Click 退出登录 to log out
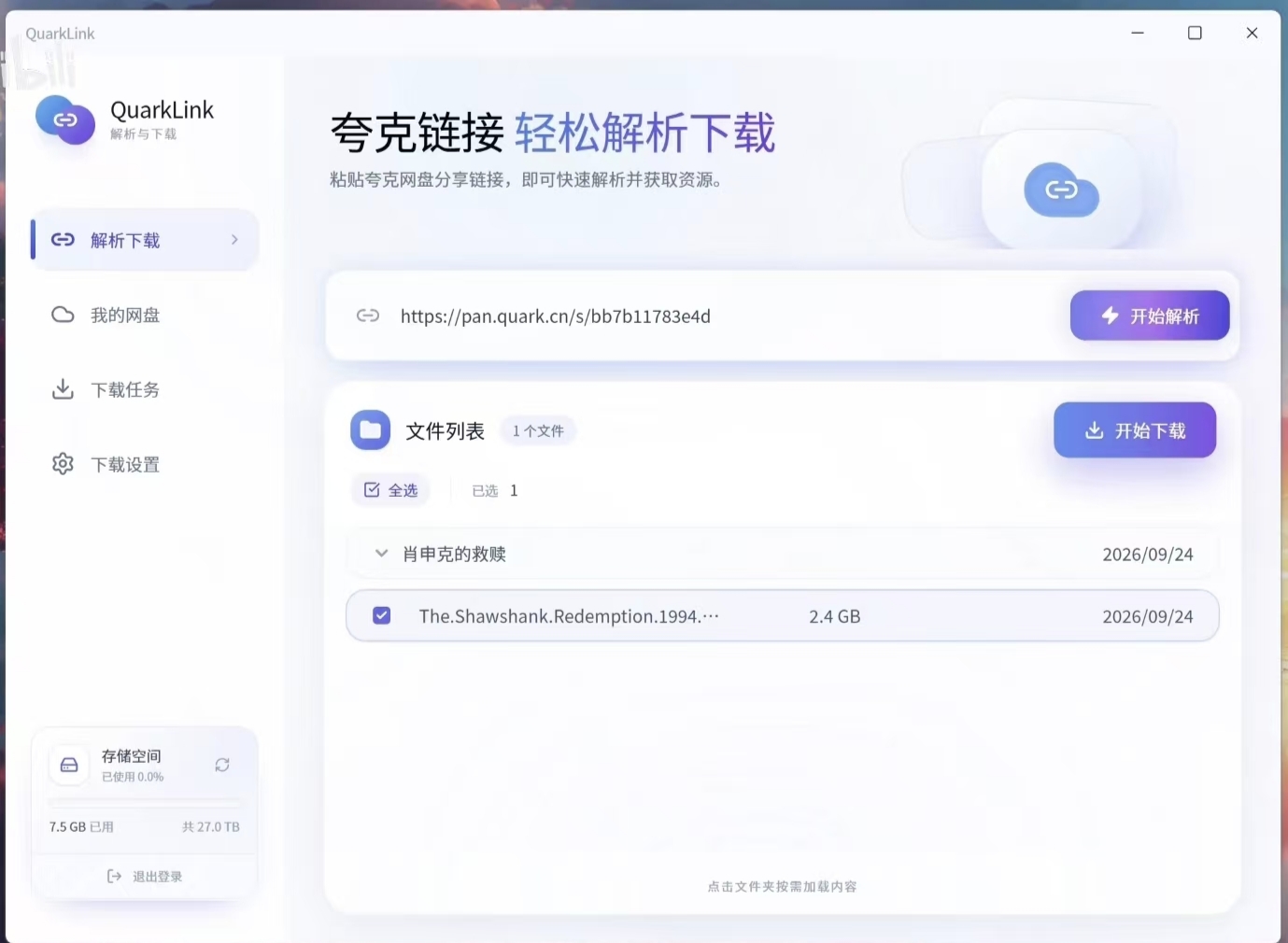Viewport: 1288px width, 943px height. tap(145, 876)
